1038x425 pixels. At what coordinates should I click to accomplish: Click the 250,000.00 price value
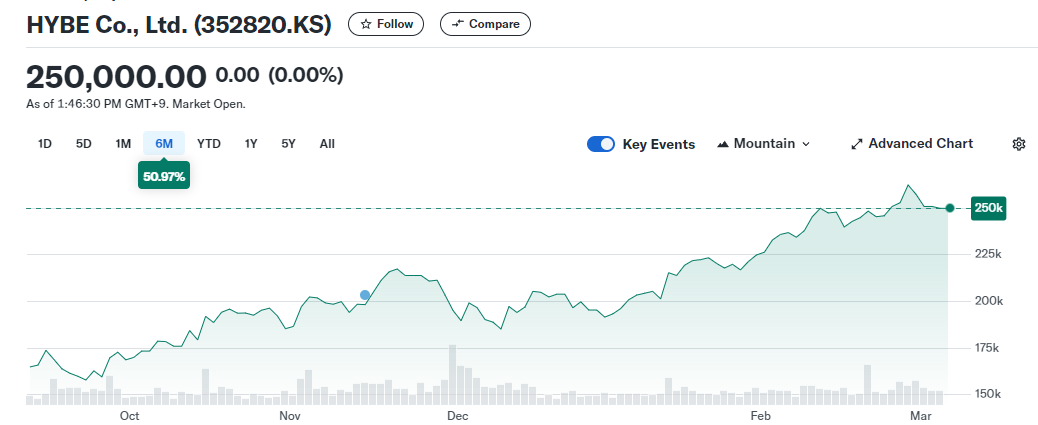pyautogui.click(x=117, y=77)
